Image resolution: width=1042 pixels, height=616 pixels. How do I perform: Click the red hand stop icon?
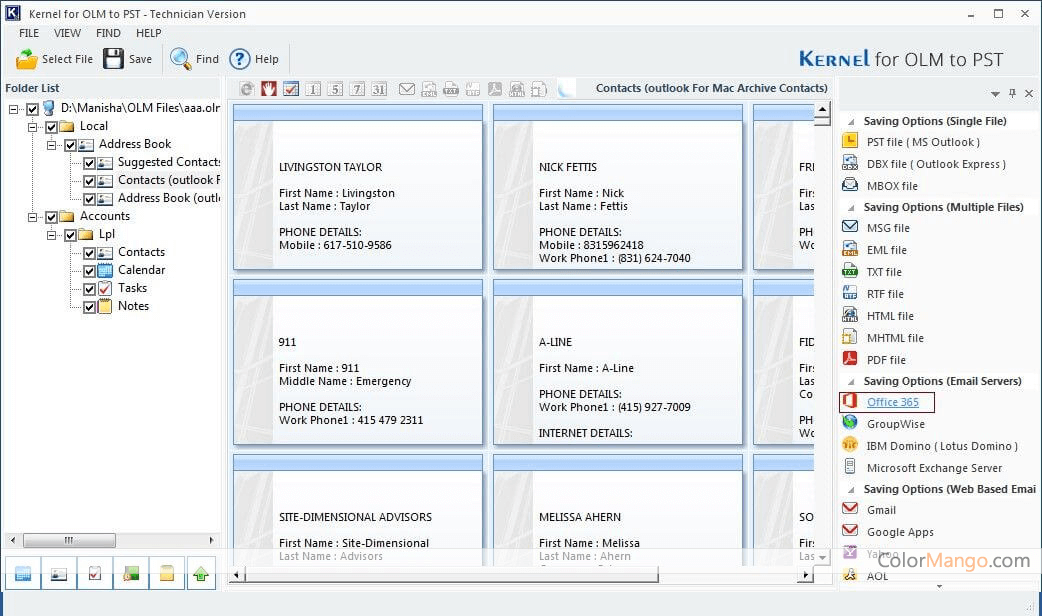269,89
